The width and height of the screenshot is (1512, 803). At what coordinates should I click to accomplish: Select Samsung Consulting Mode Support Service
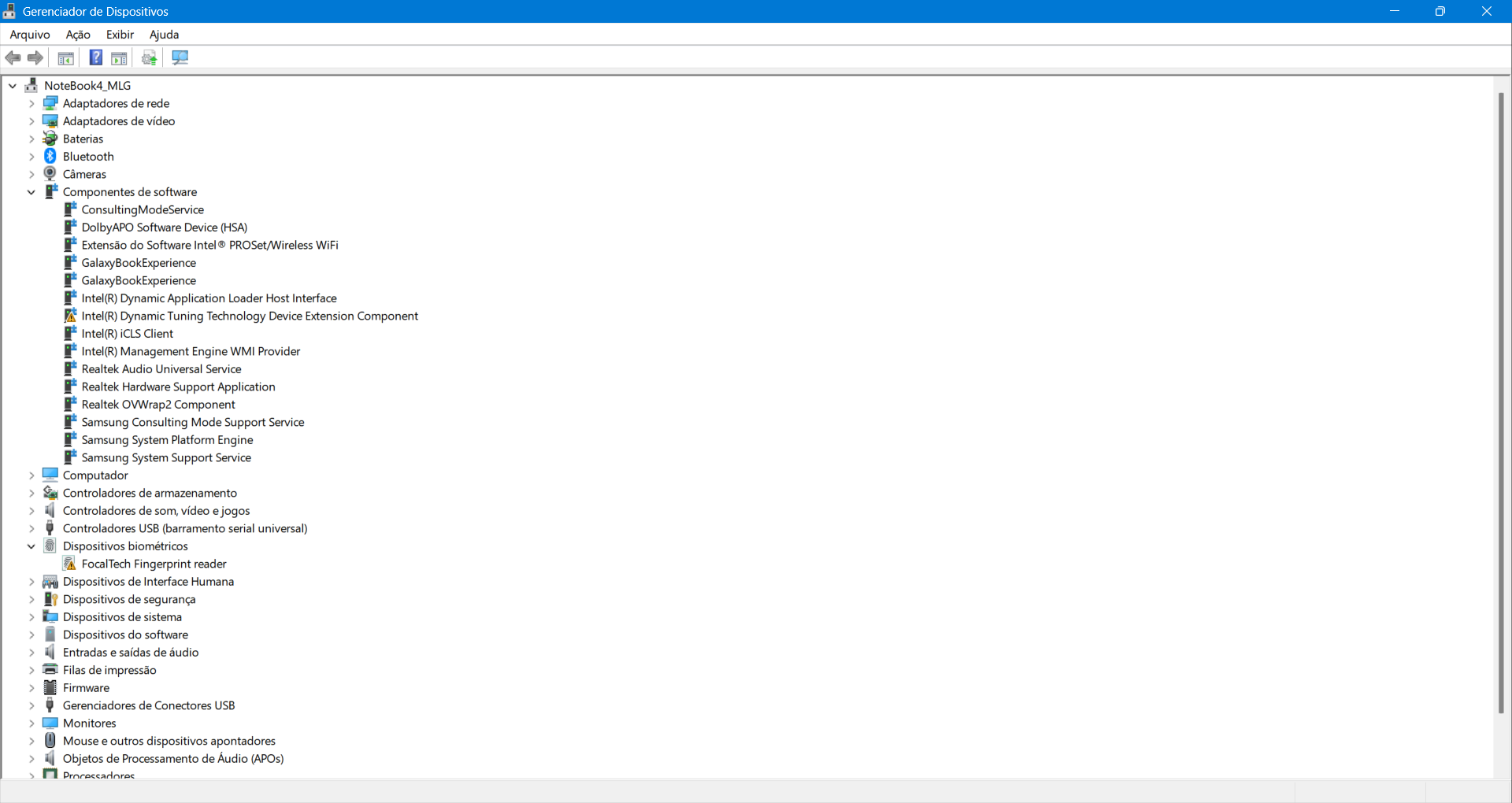(x=193, y=422)
